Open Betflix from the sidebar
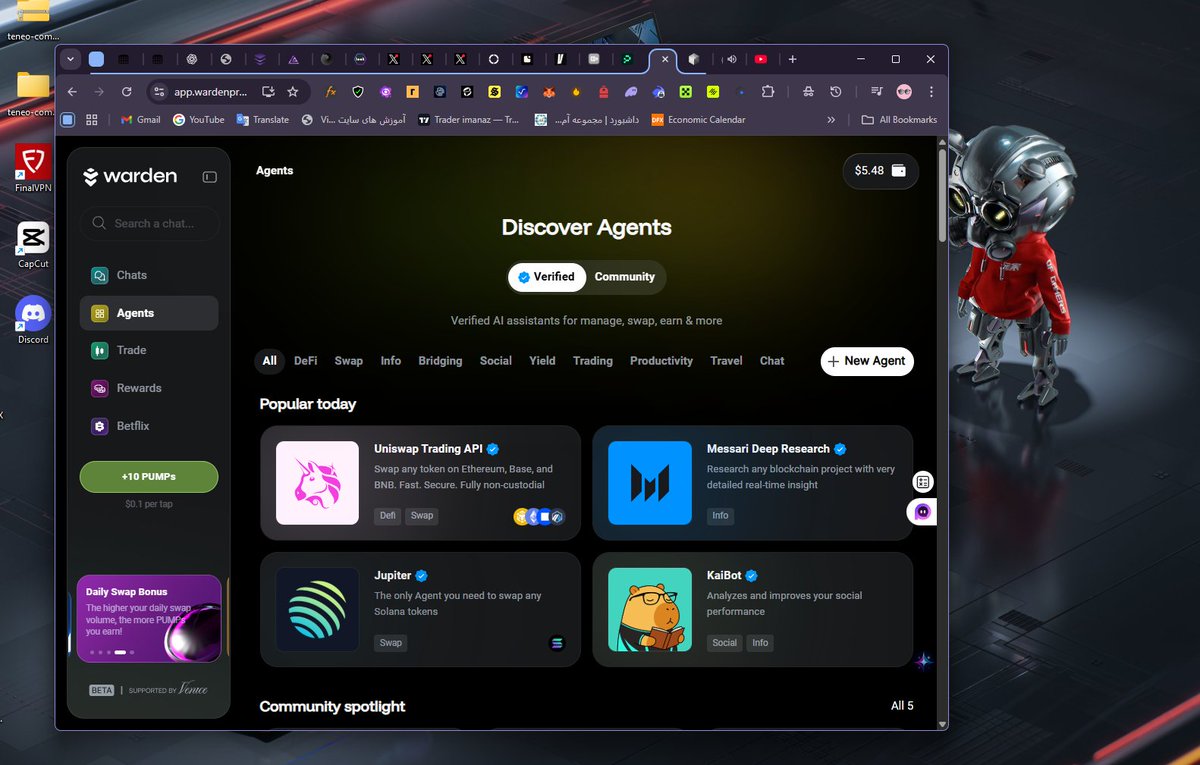Viewport: 1200px width, 765px height. [x=149, y=426]
